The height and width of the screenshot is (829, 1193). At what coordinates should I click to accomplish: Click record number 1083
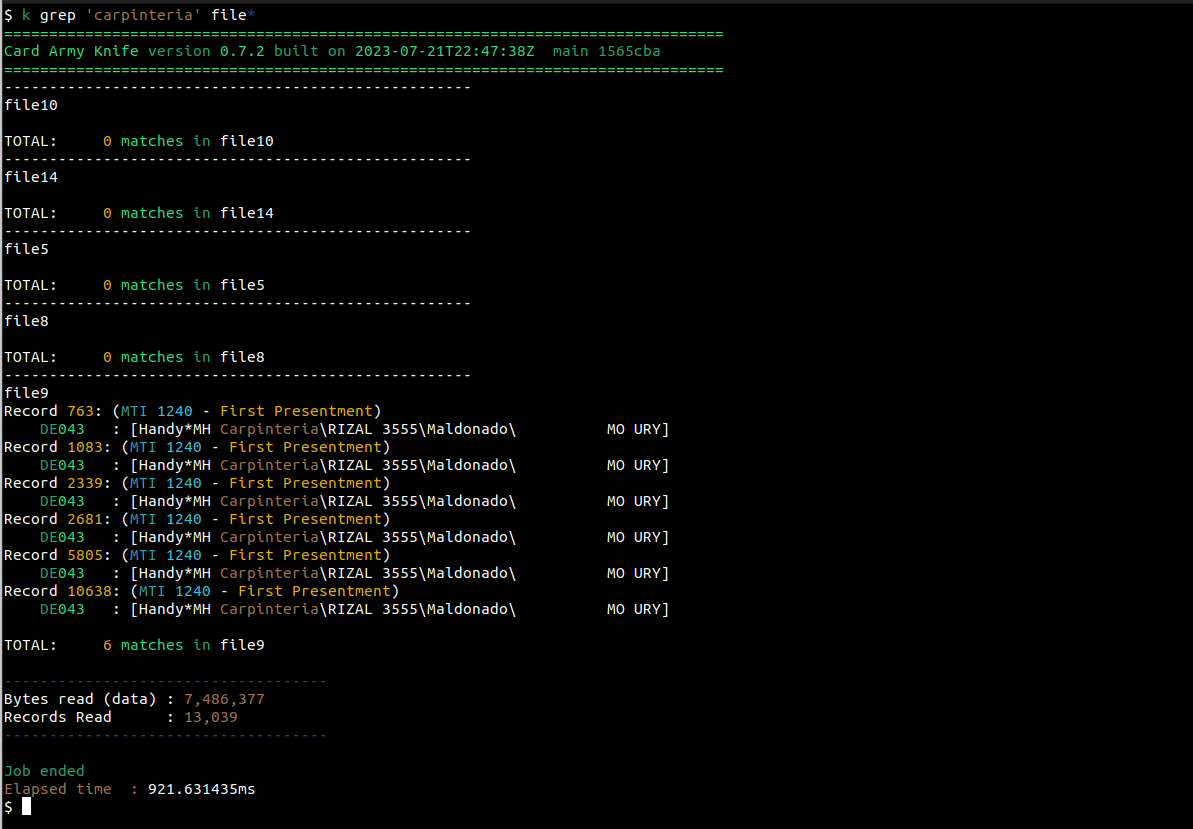(x=84, y=447)
